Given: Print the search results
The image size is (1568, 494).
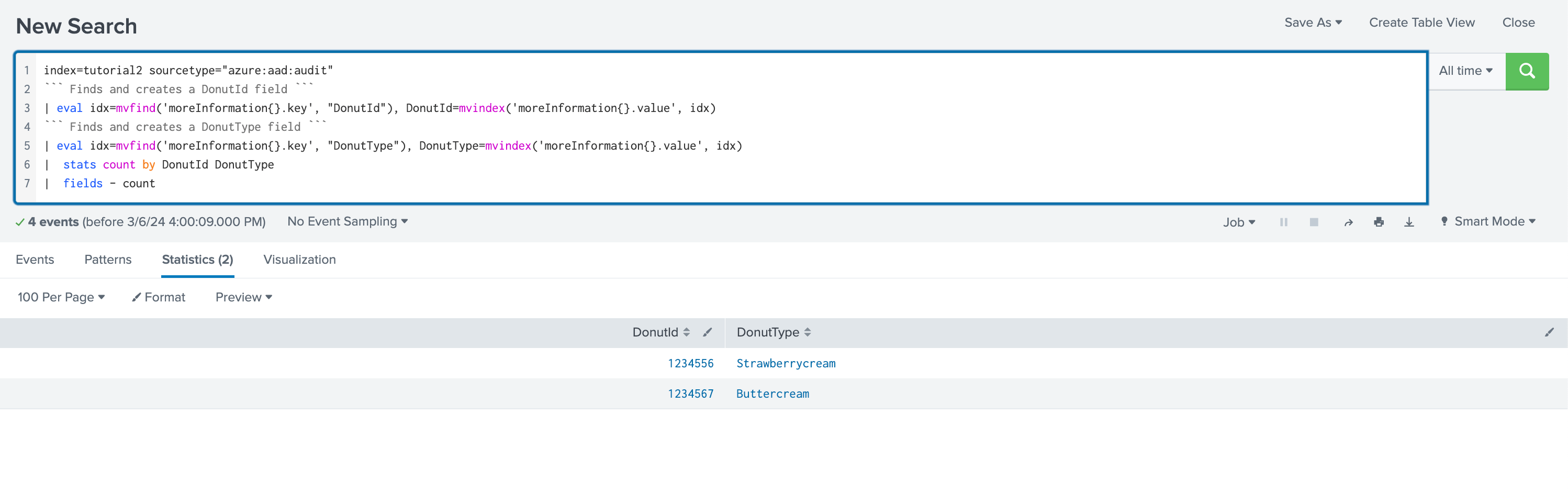Looking at the screenshot, I should [x=1379, y=221].
